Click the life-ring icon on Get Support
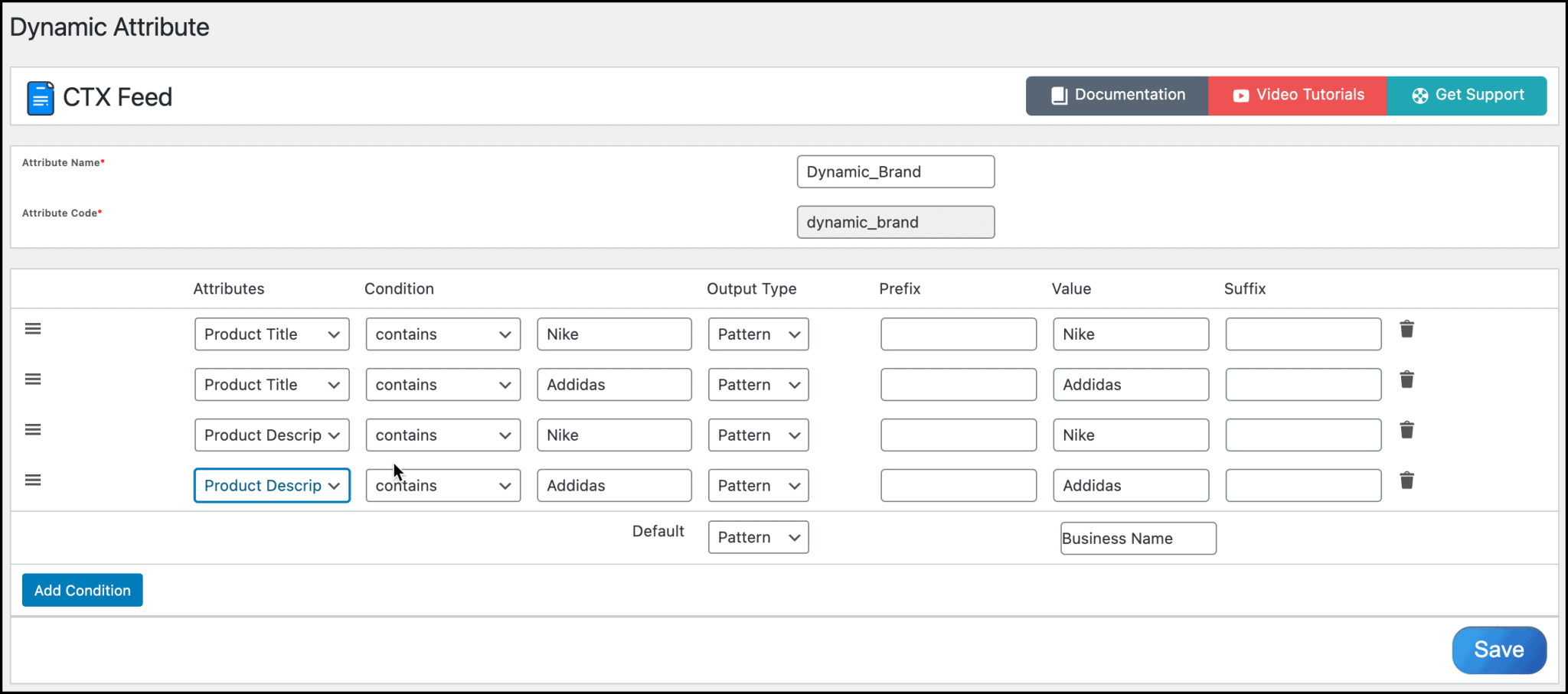This screenshot has height=694, width=1568. [1421, 95]
